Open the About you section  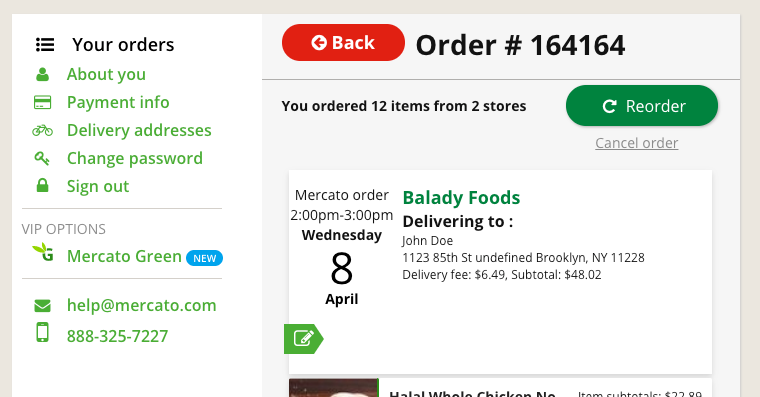click(106, 74)
